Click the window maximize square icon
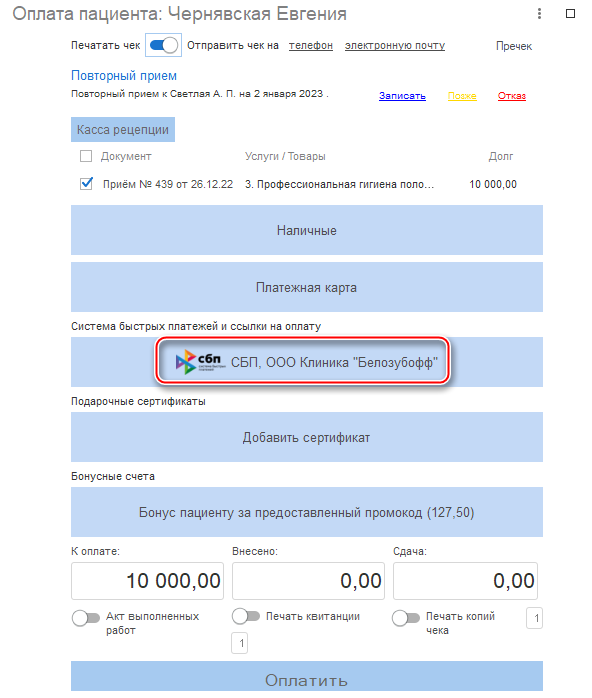The image size is (592, 698). point(570,14)
